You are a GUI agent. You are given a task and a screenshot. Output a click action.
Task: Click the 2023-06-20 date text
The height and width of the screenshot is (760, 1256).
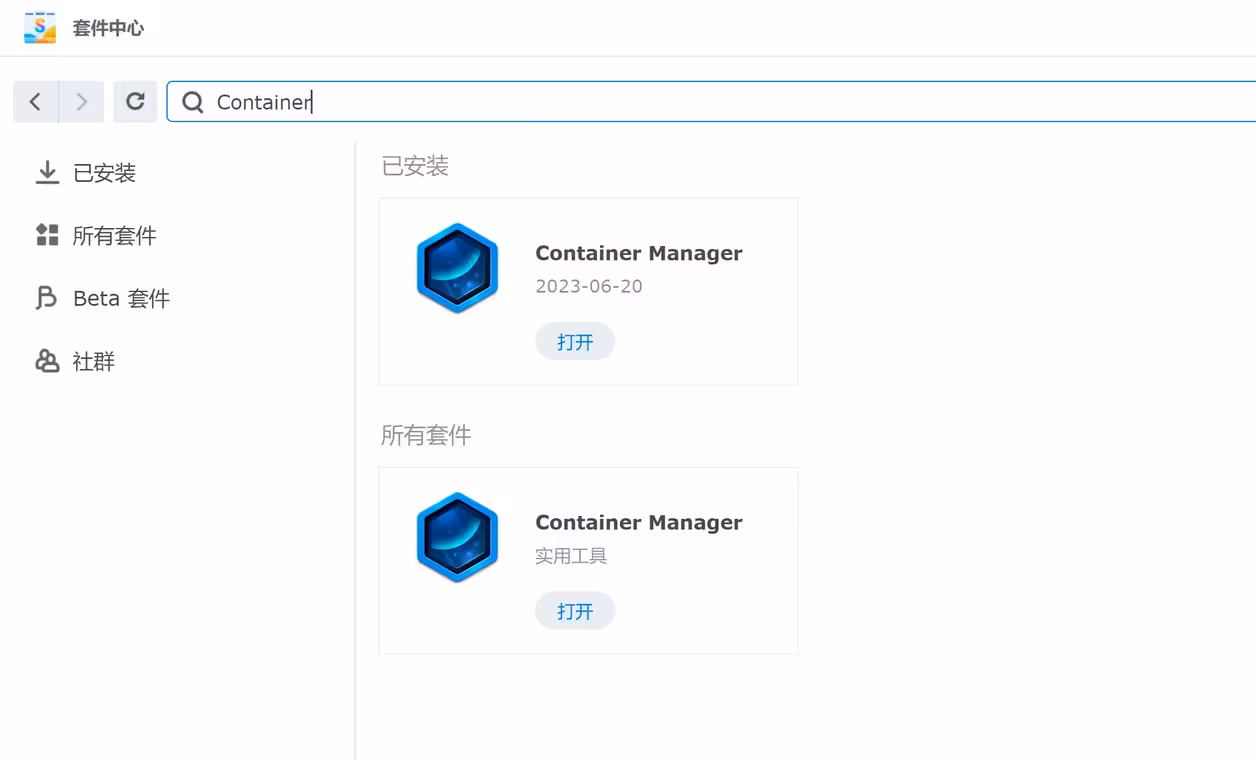[589, 286]
